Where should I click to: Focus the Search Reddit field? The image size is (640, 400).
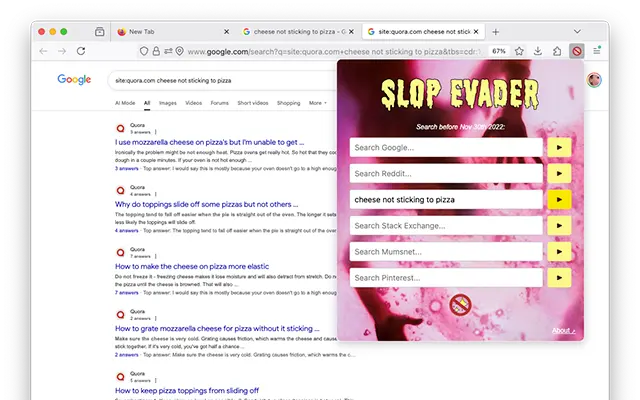[446, 173]
